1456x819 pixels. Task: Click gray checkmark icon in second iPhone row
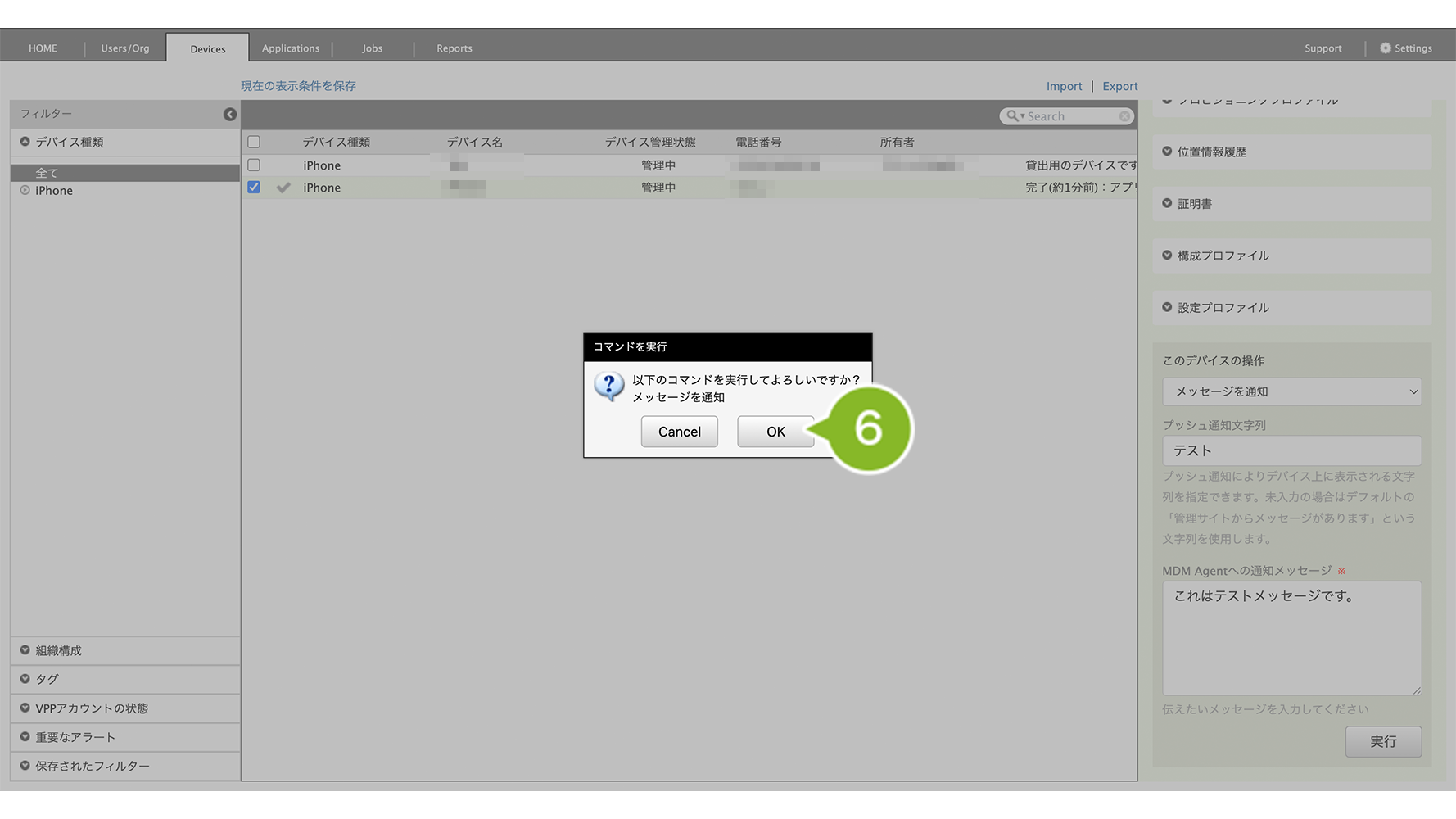pos(283,188)
